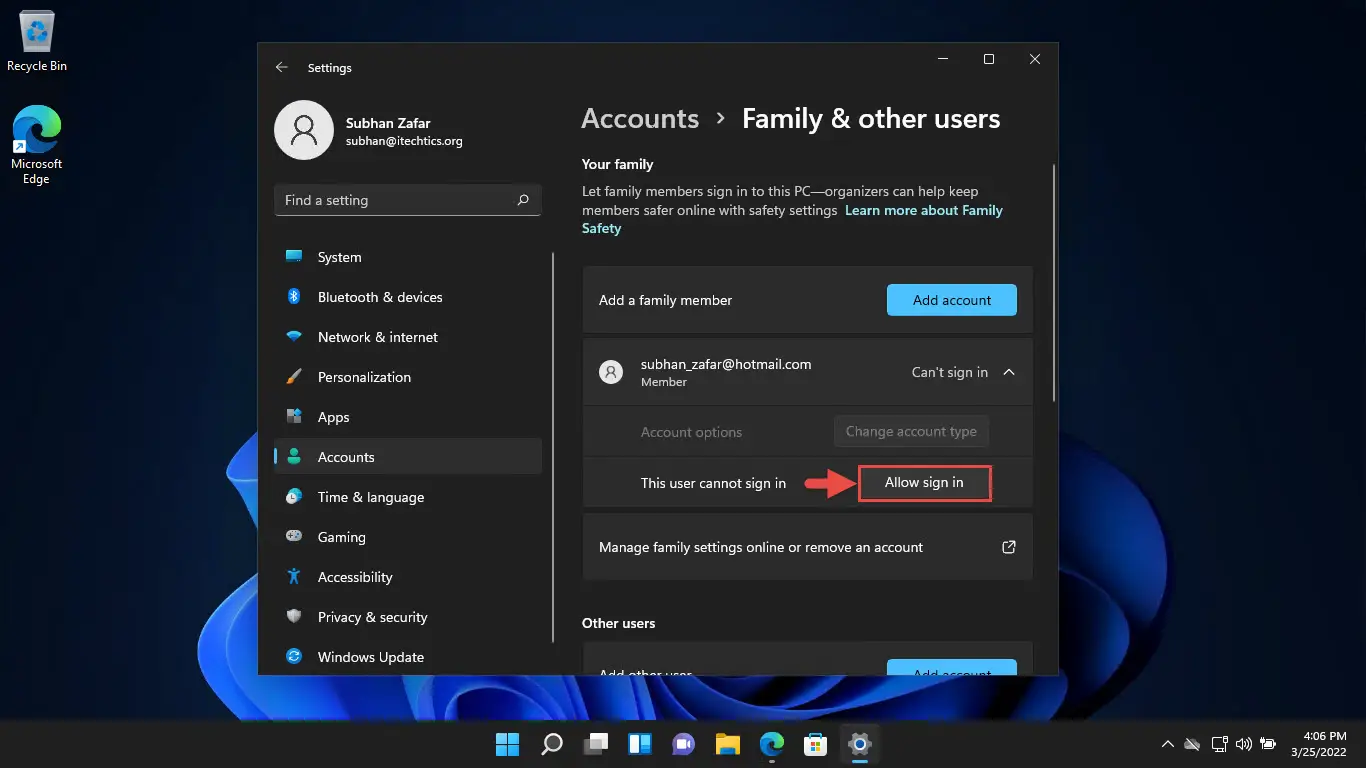Open the System settings category

(x=408, y=257)
